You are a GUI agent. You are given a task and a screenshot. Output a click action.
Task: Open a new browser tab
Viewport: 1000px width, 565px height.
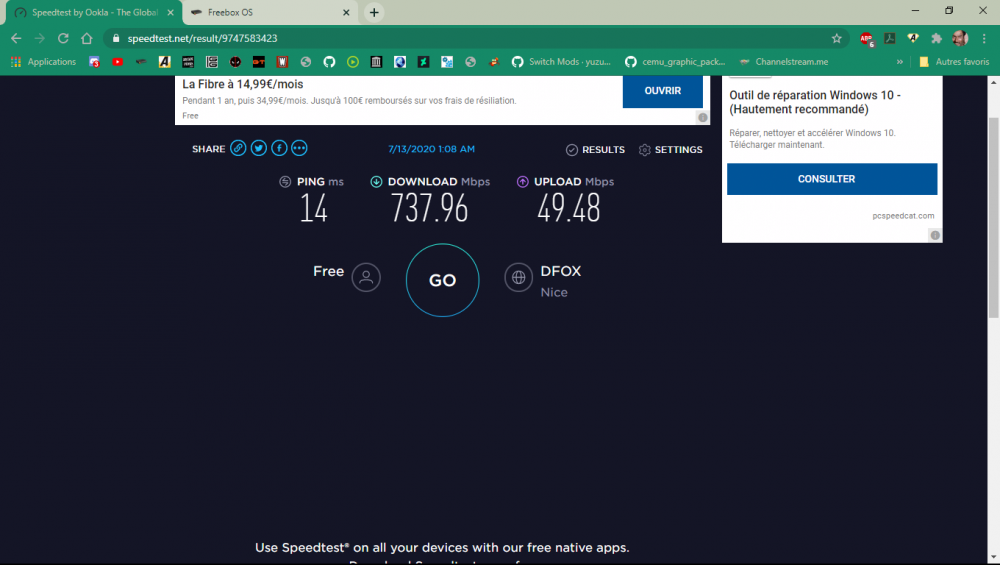374,13
